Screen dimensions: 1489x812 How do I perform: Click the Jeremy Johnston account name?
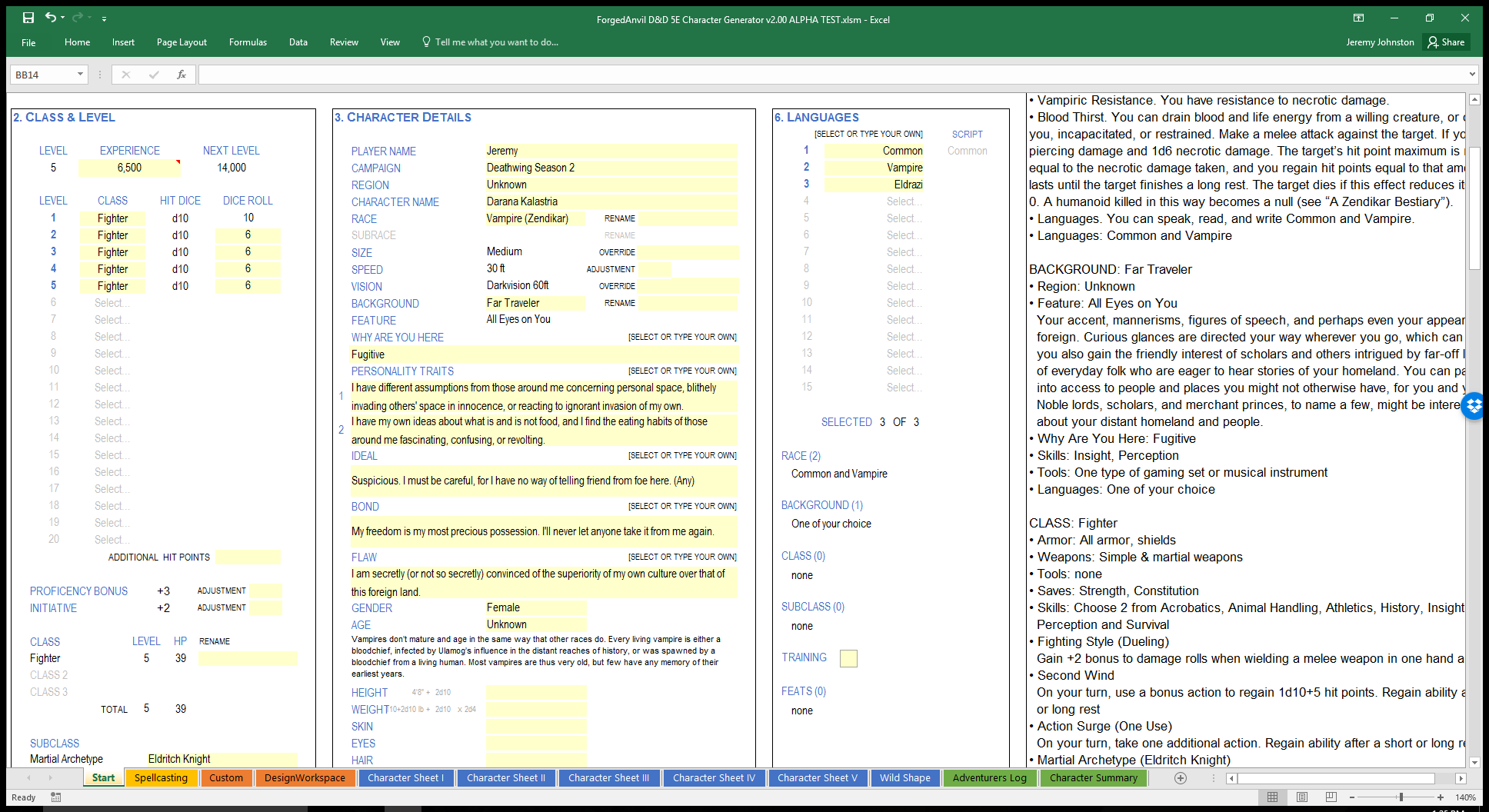click(x=1380, y=42)
